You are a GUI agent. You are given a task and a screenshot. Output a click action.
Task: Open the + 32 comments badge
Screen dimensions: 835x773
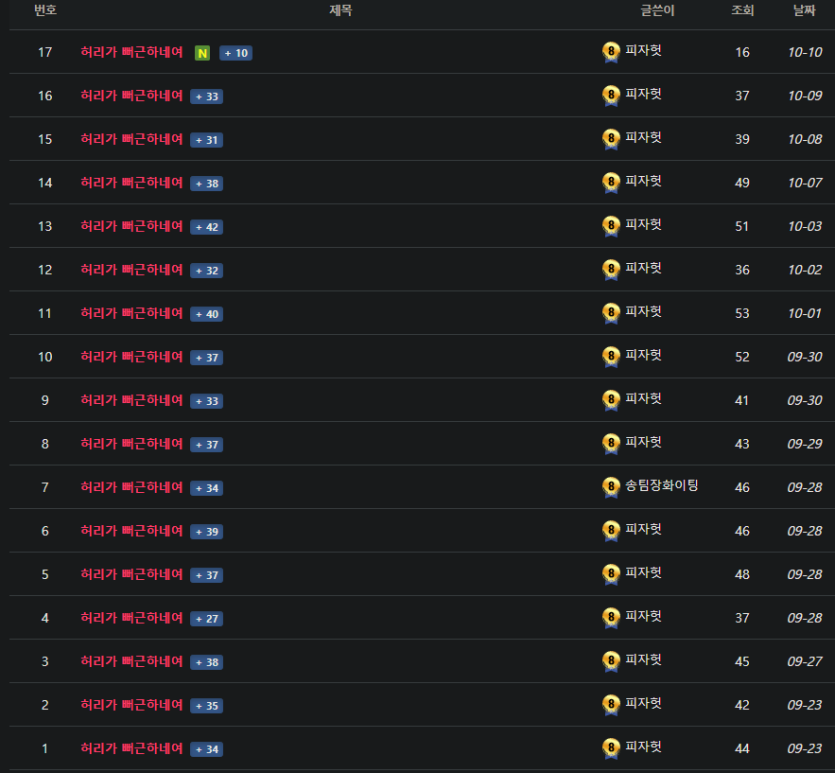click(x=207, y=270)
